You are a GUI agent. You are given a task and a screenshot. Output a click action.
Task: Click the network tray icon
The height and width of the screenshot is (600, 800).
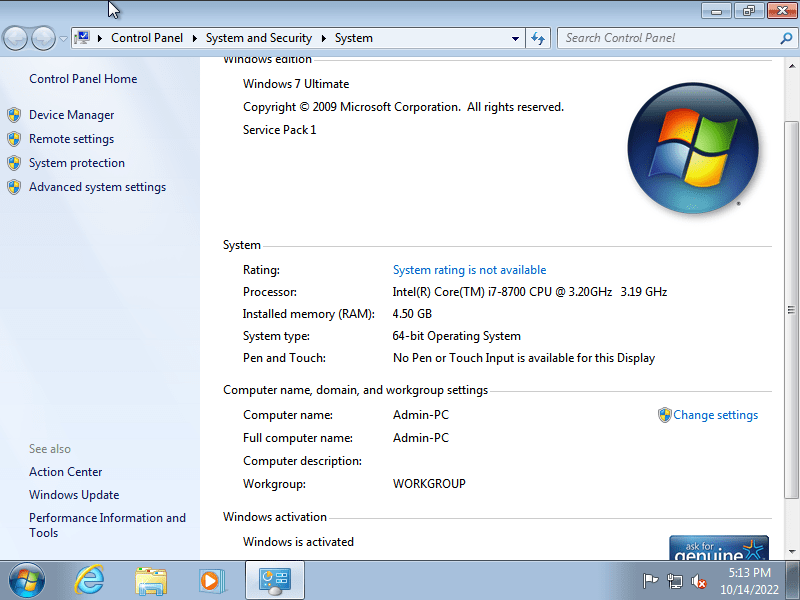[674, 581]
